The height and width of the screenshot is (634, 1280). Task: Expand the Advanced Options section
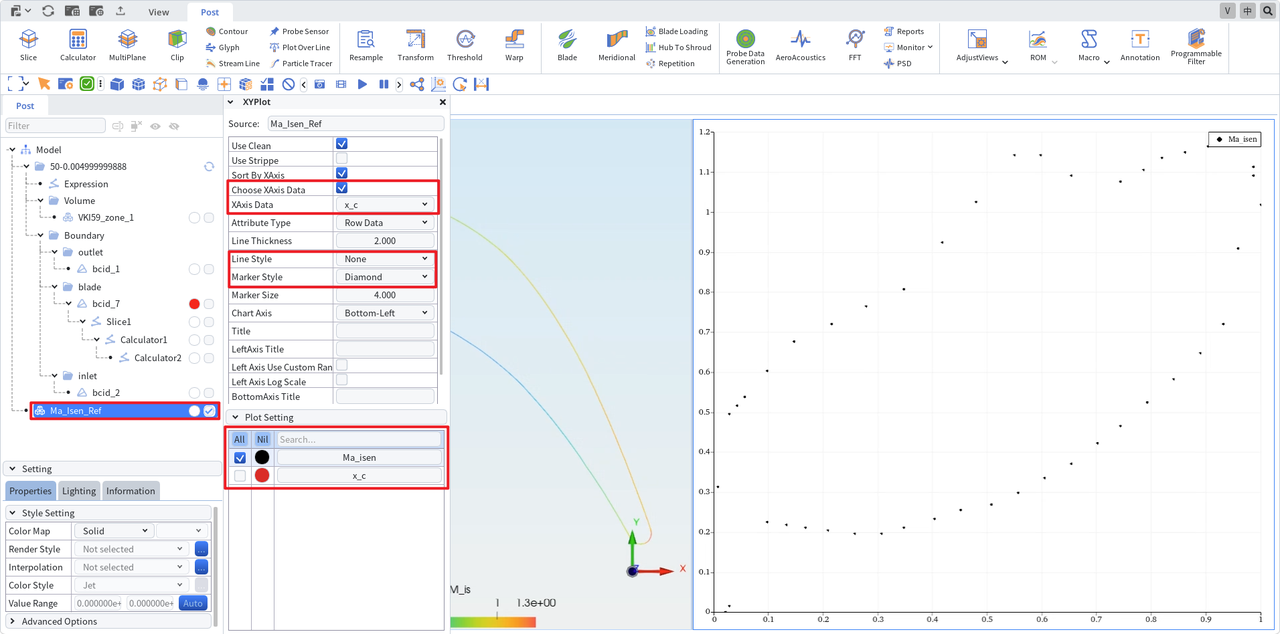click(x=59, y=621)
